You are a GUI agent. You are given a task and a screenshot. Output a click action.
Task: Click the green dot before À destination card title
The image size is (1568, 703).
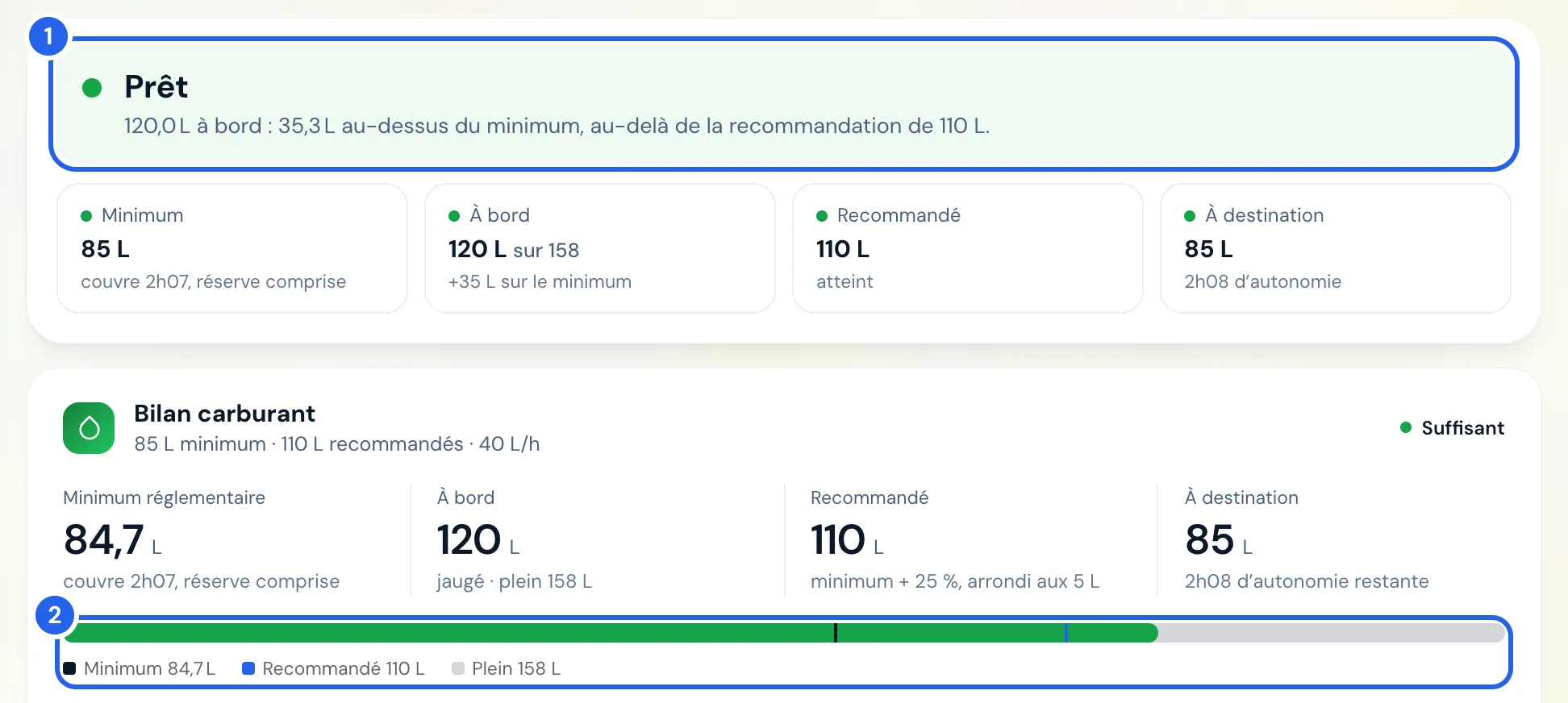1190,216
